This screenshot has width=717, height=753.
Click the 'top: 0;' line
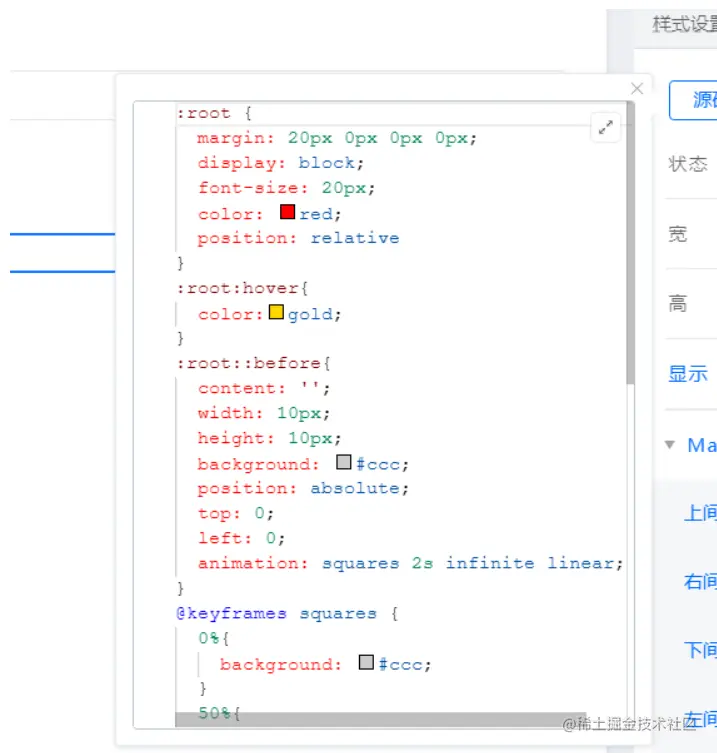tap(236, 513)
